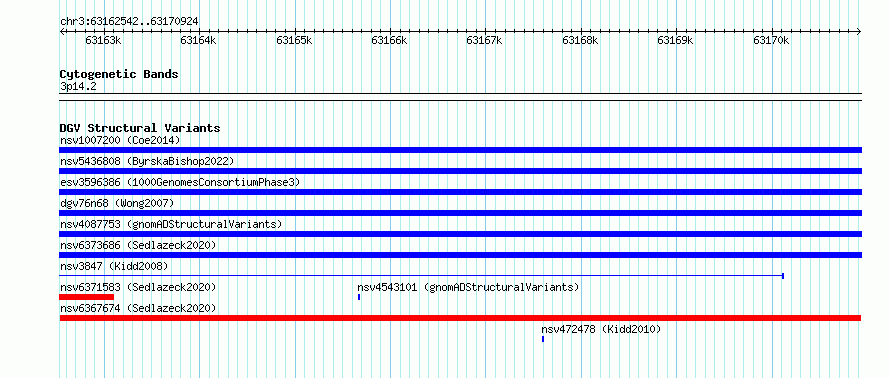Open the dgv76n68 (Wong2007) variant label
890x378 pixels.
117,203
